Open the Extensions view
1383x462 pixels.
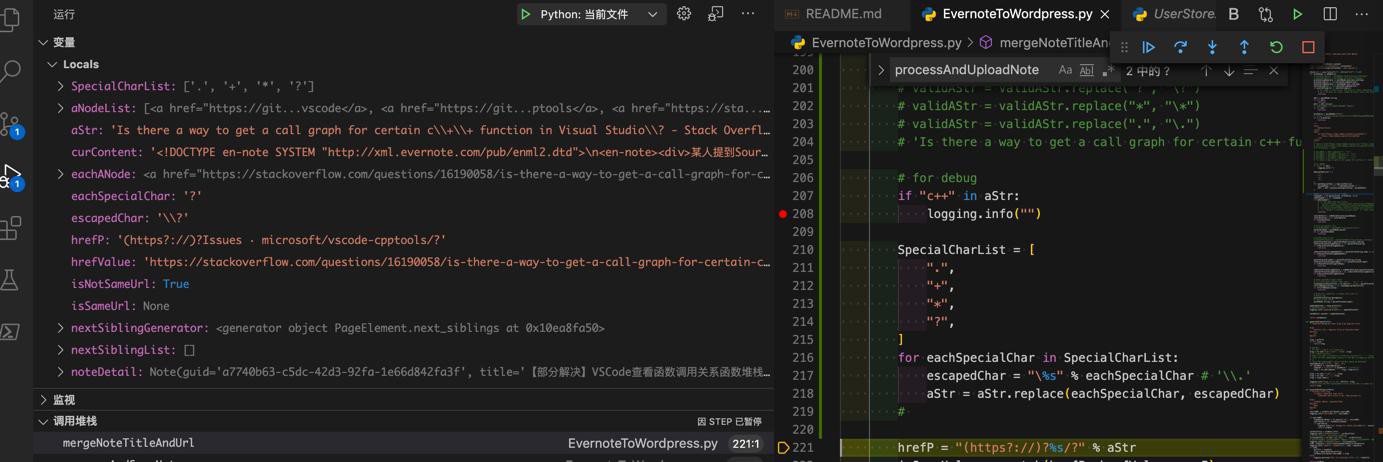[11, 228]
